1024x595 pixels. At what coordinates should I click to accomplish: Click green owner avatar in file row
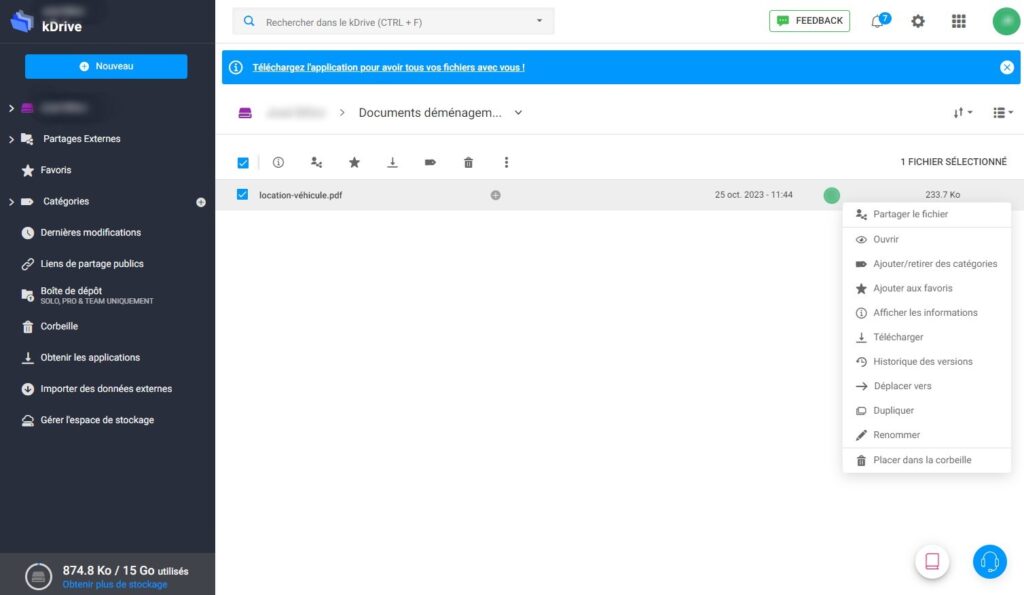click(831, 195)
